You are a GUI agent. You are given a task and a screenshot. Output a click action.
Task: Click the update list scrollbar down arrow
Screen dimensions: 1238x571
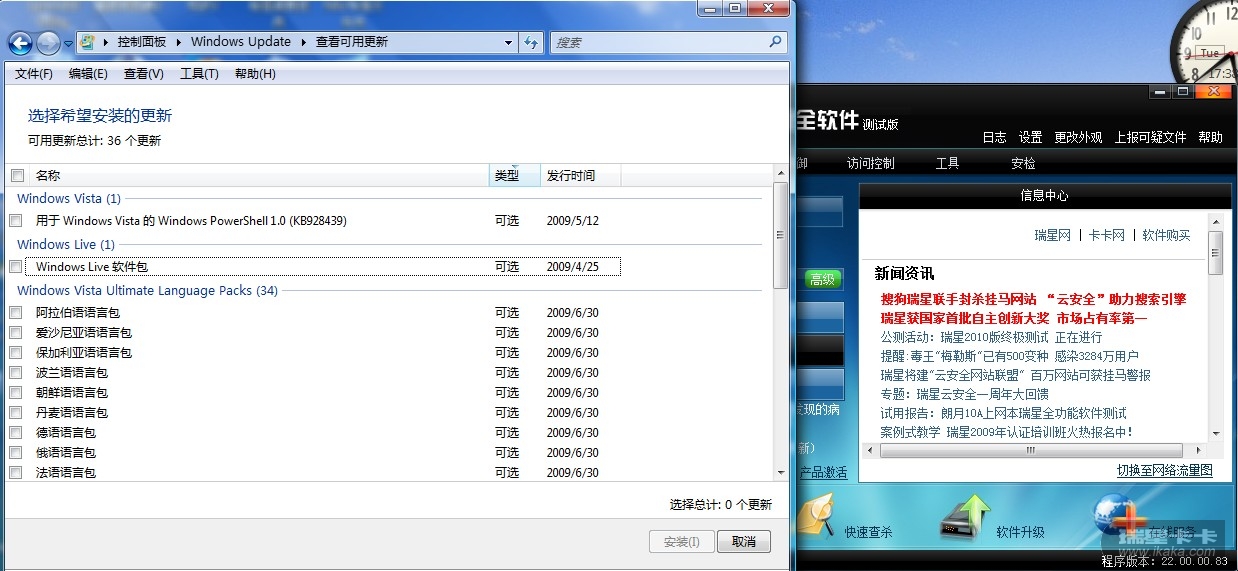pos(781,472)
